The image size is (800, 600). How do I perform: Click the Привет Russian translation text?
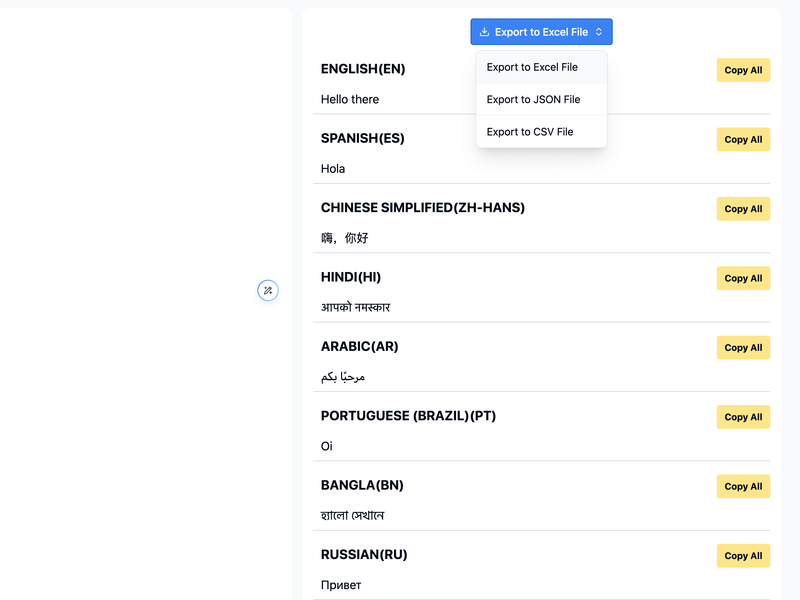point(340,584)
